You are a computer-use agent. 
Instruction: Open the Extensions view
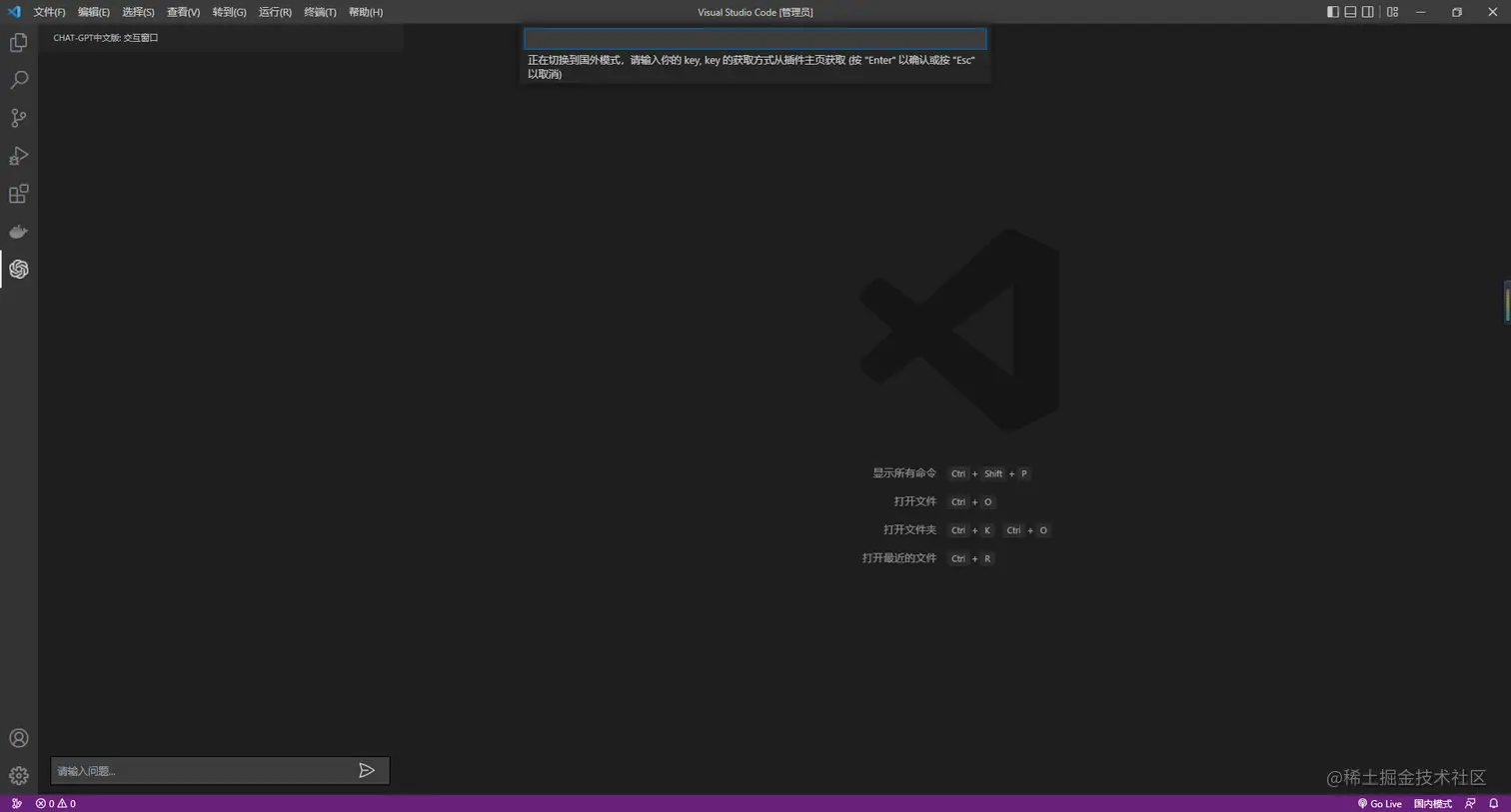19,194
